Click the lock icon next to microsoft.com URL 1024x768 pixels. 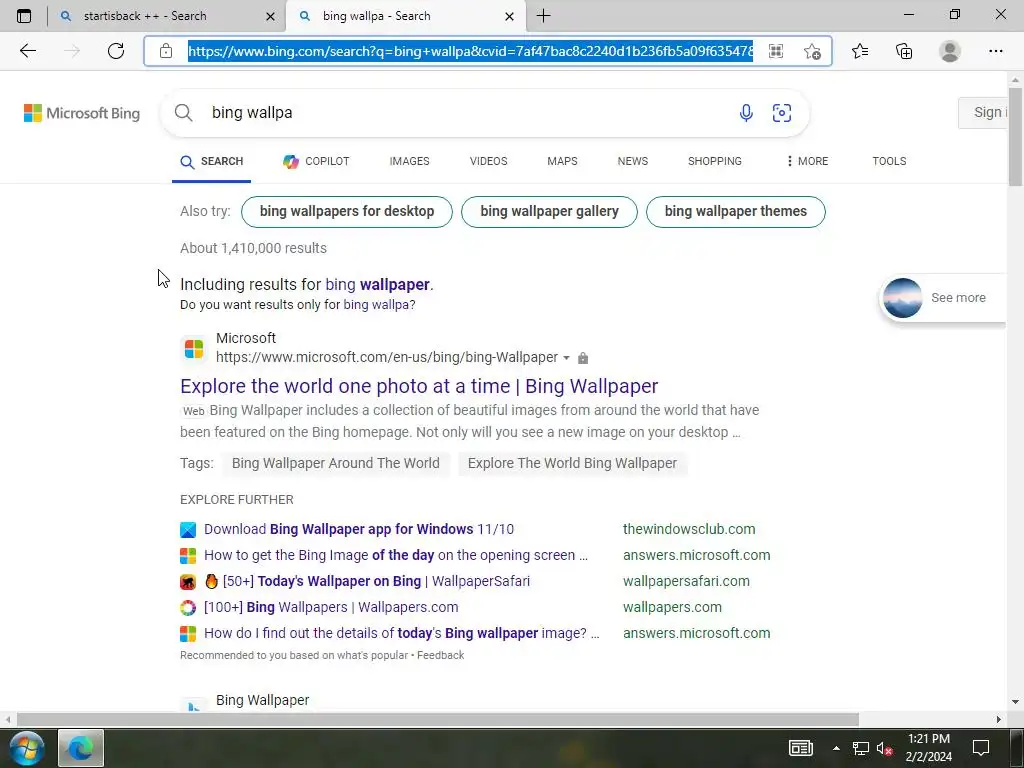583,358
